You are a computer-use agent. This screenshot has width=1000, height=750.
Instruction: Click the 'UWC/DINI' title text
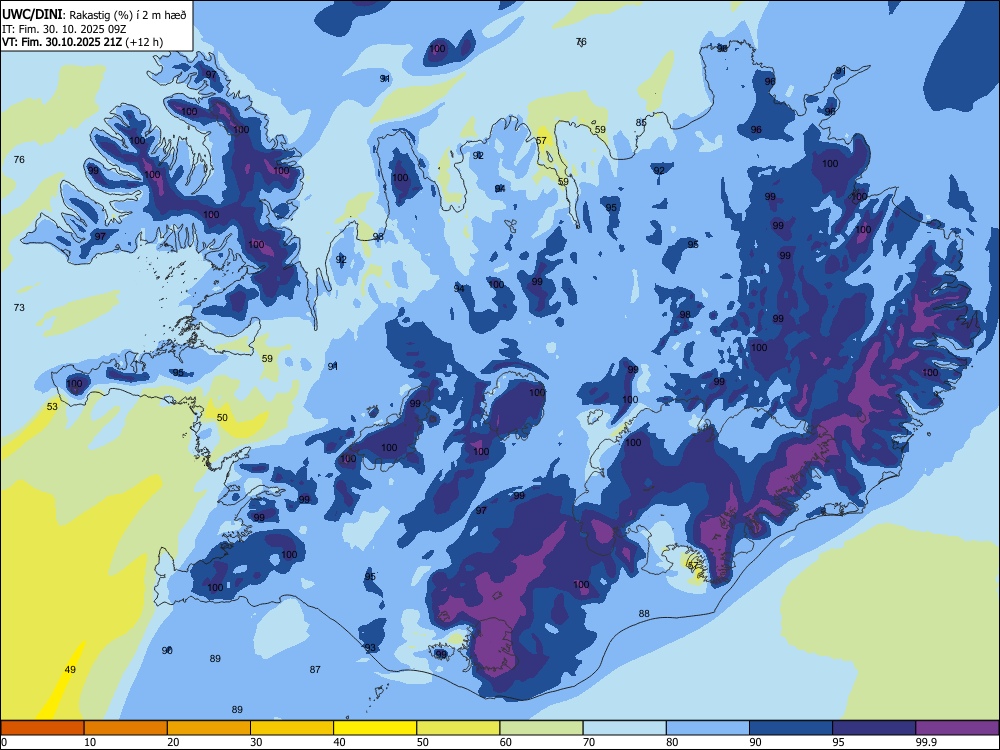coord(32,14)
